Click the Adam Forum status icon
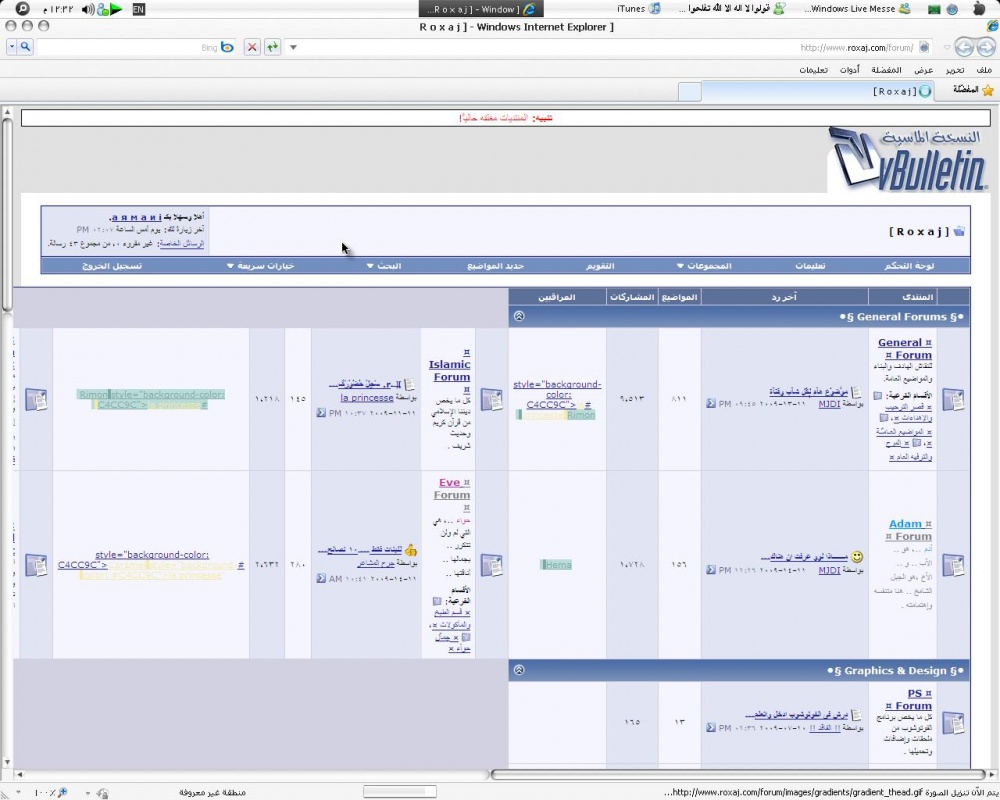 tap(953, 565)
